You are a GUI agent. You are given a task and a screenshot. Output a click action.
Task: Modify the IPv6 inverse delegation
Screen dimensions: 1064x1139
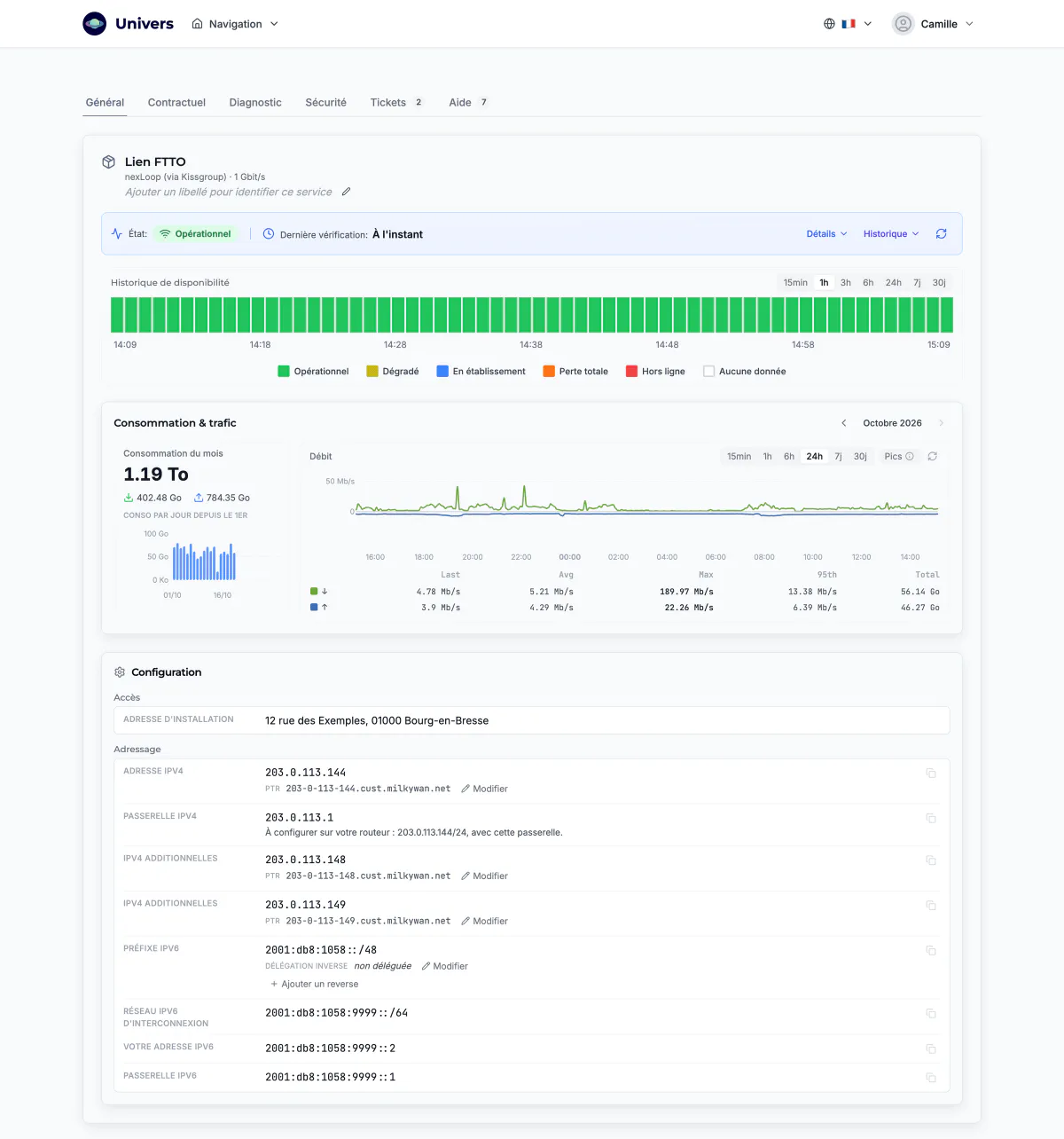[x=444, y=966]
